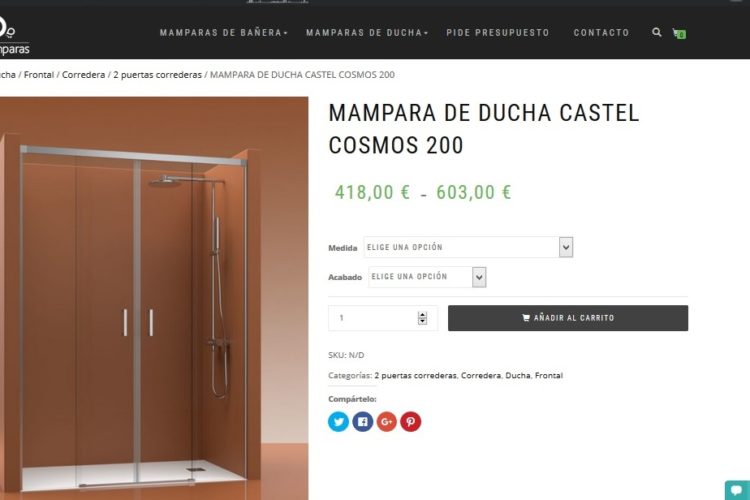Viewport: 750px width, 500px height.
Task: Increase quantity with stepper arrow
Action: [x=422, y=314]
